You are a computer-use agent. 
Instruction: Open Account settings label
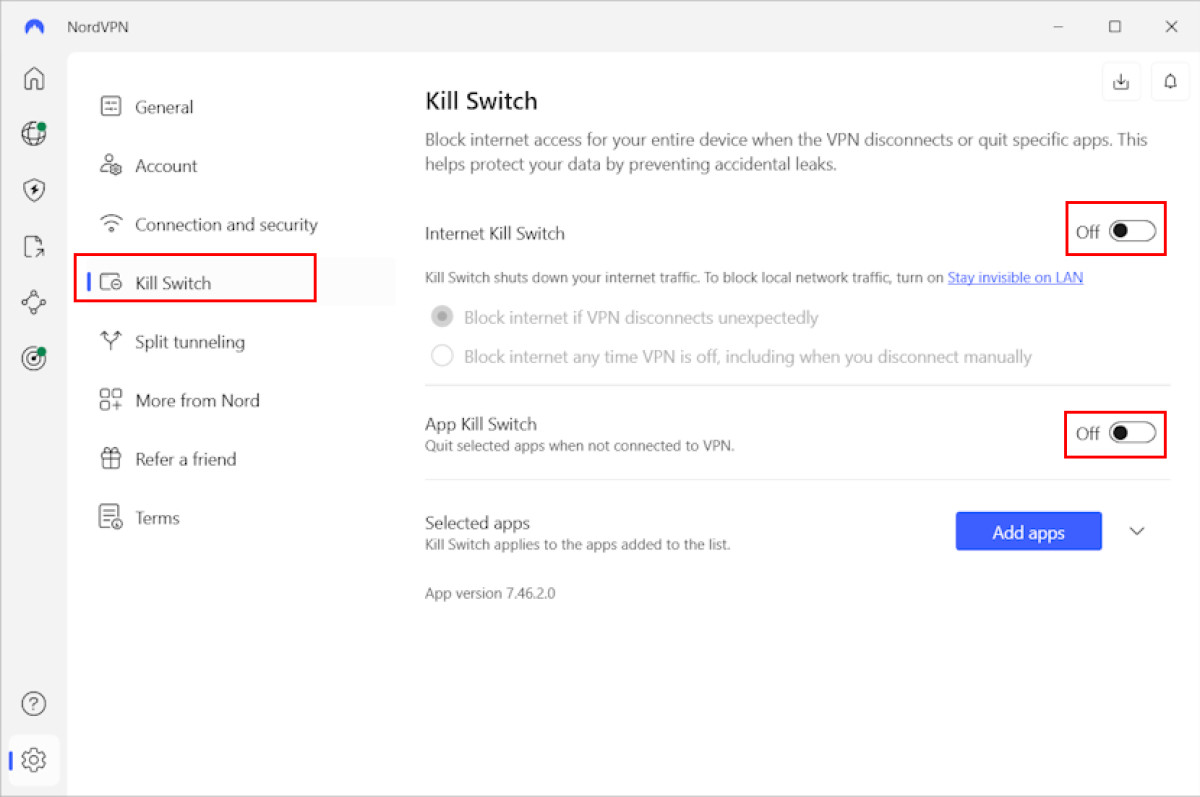[166, 166]
